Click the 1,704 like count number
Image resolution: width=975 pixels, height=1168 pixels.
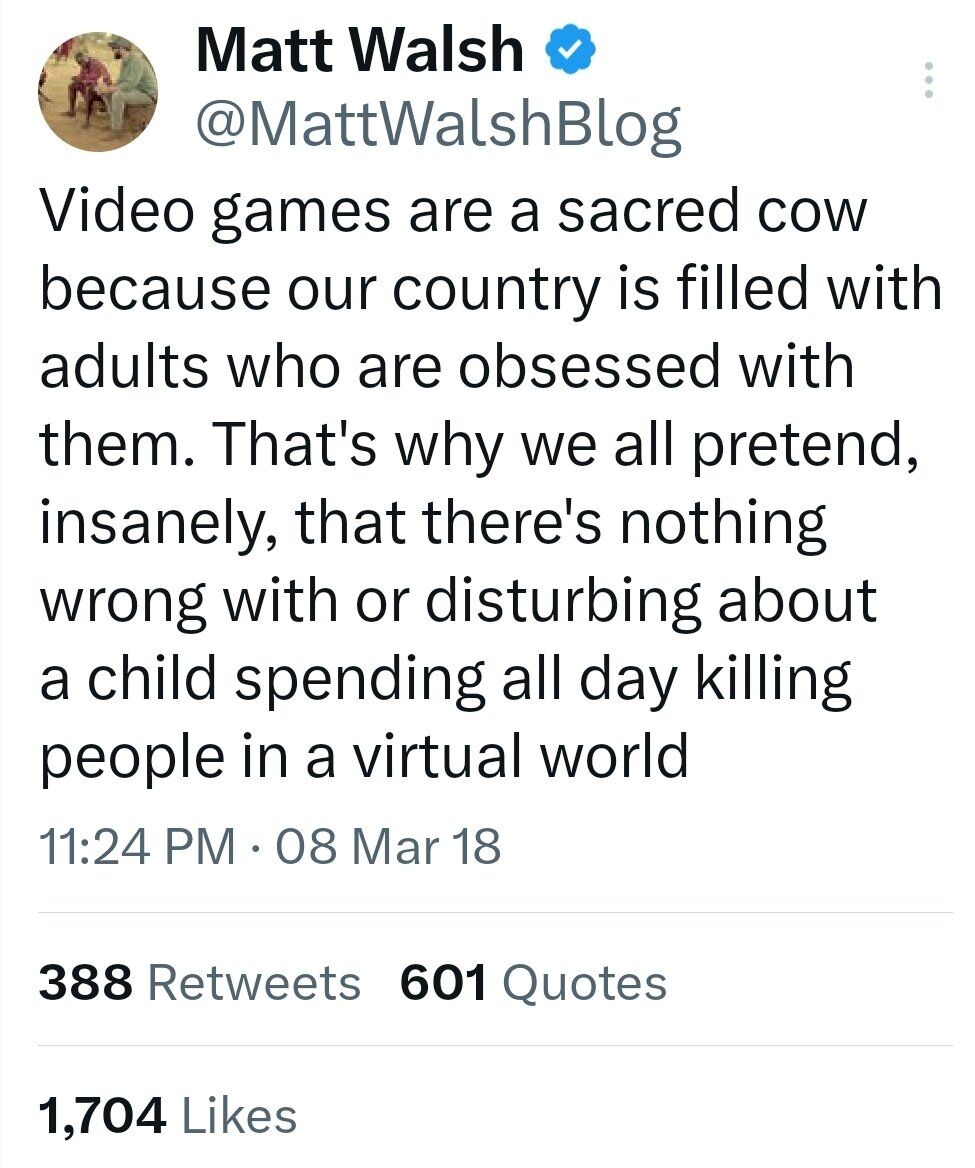click(102, 1116)
